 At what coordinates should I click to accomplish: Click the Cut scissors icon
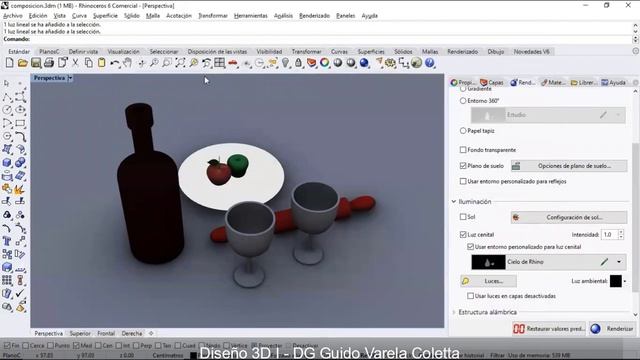point(75,63)
